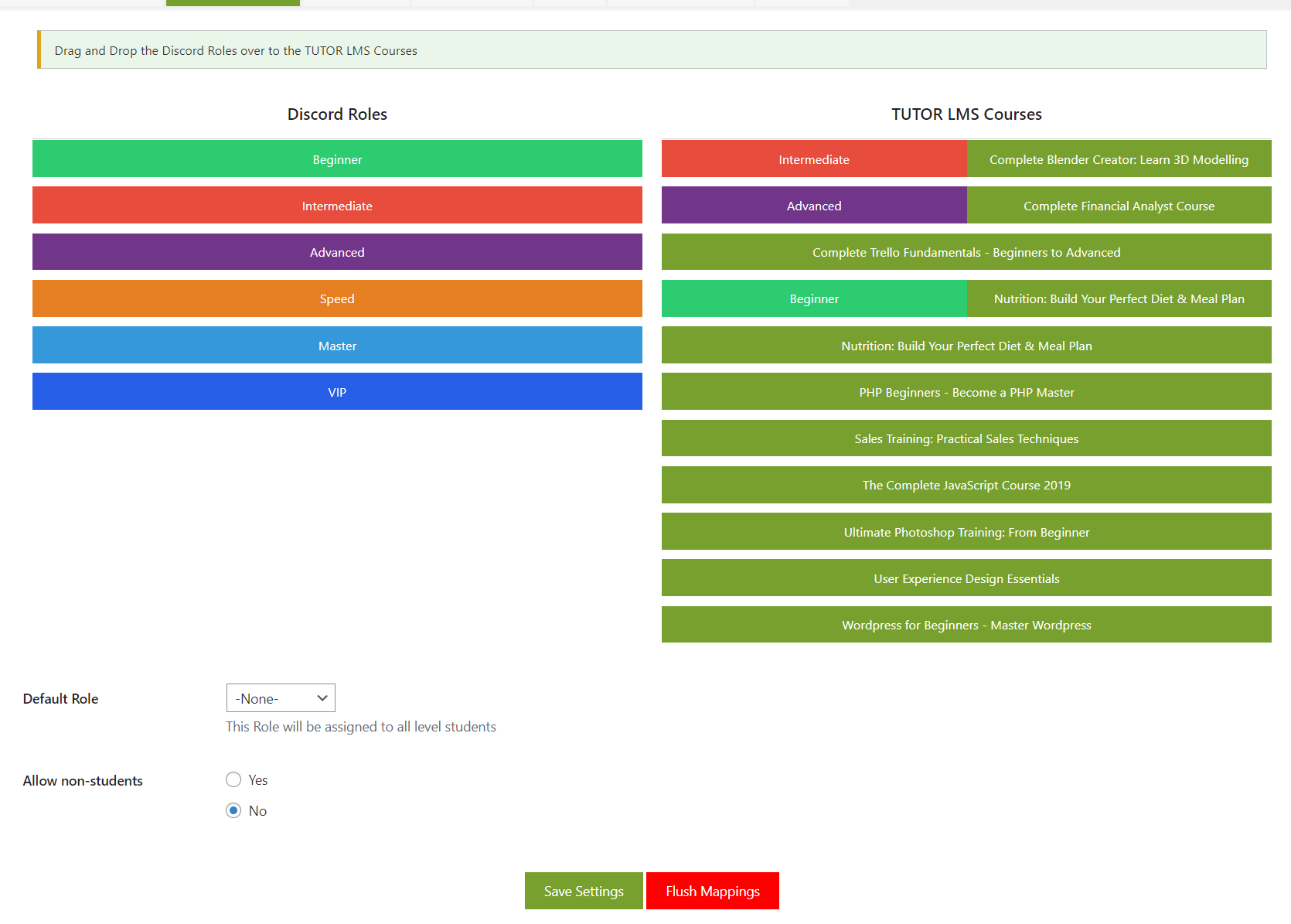Screen dimensions: 1291x924
Task: Click Advanced role mapped to Financial Analyst course
Action: tap(813, 206)
